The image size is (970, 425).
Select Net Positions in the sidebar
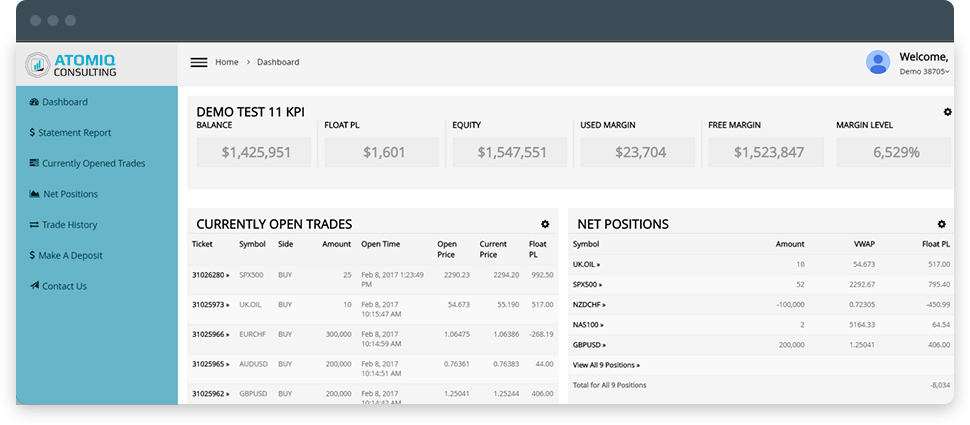click(70, 194)
